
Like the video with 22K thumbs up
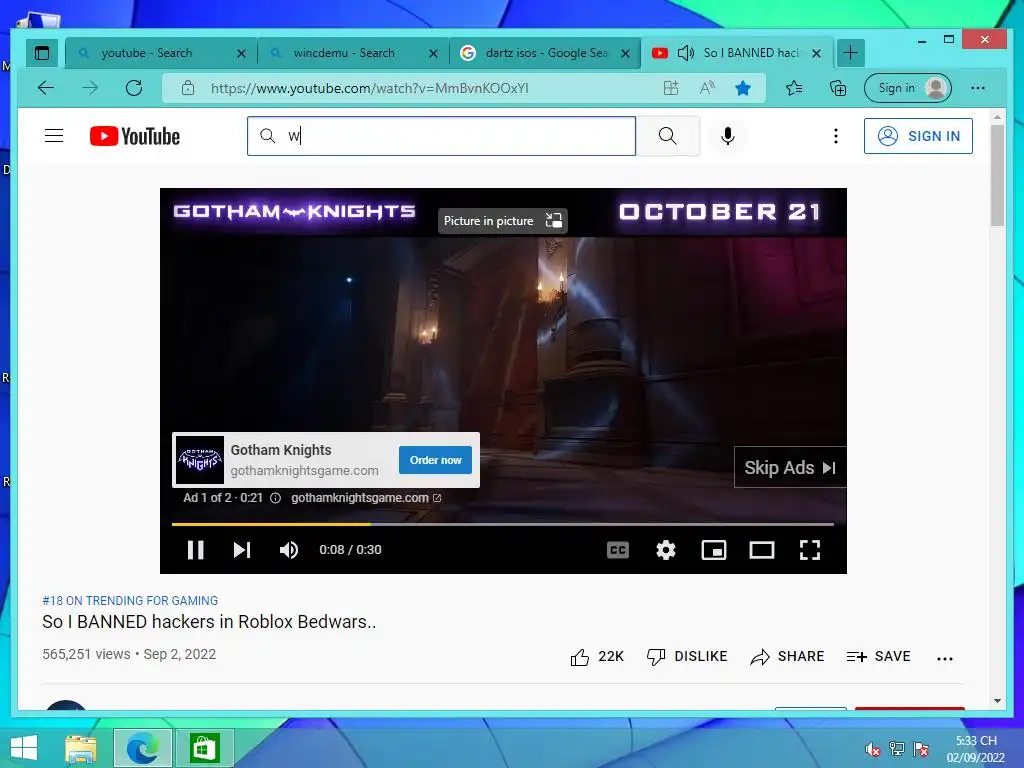pyautogui.click(x=597, y=656)
